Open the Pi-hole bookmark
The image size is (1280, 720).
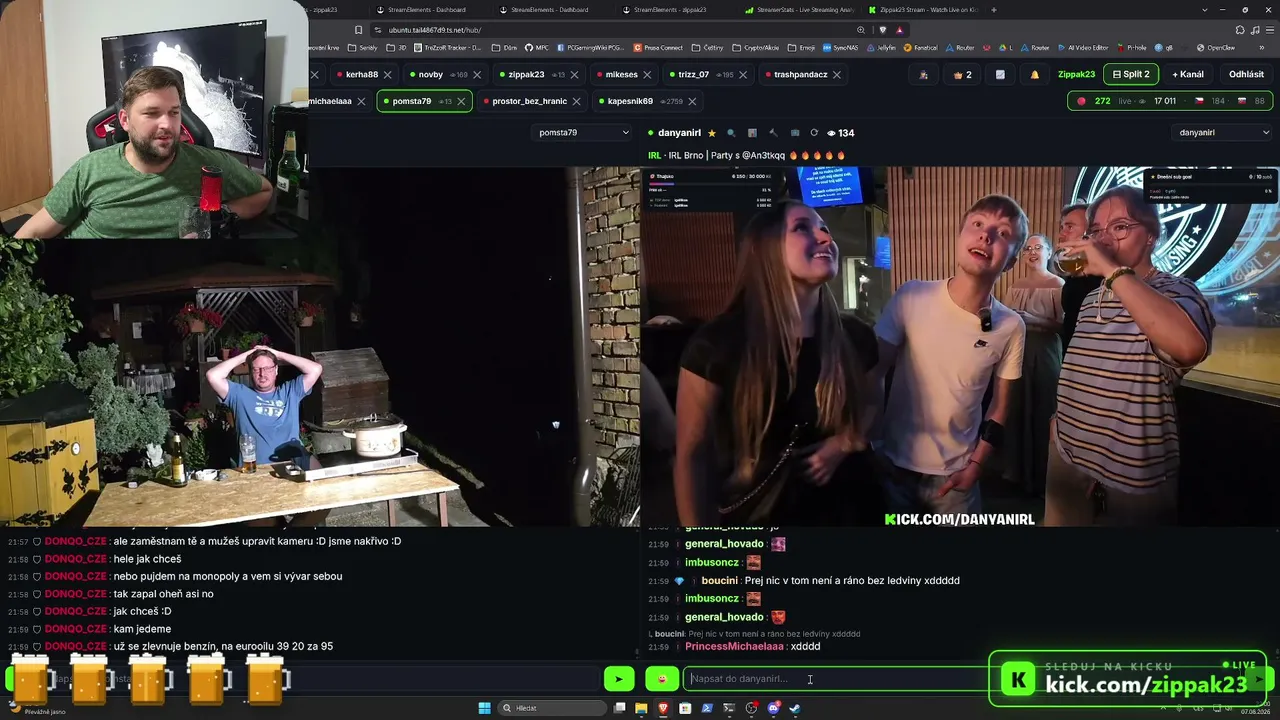tap(1131, 48)
